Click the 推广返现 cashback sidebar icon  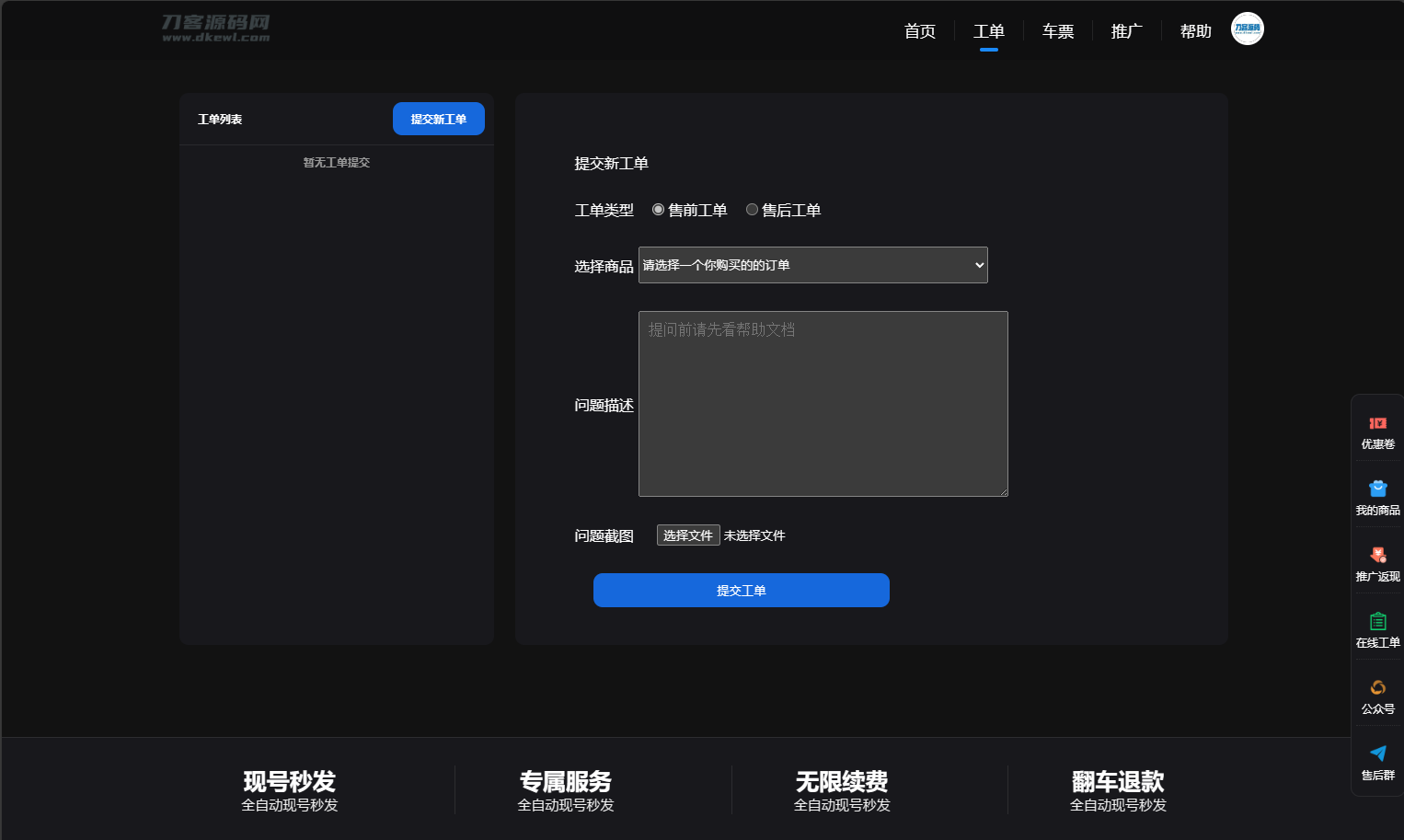point(1377,563)
